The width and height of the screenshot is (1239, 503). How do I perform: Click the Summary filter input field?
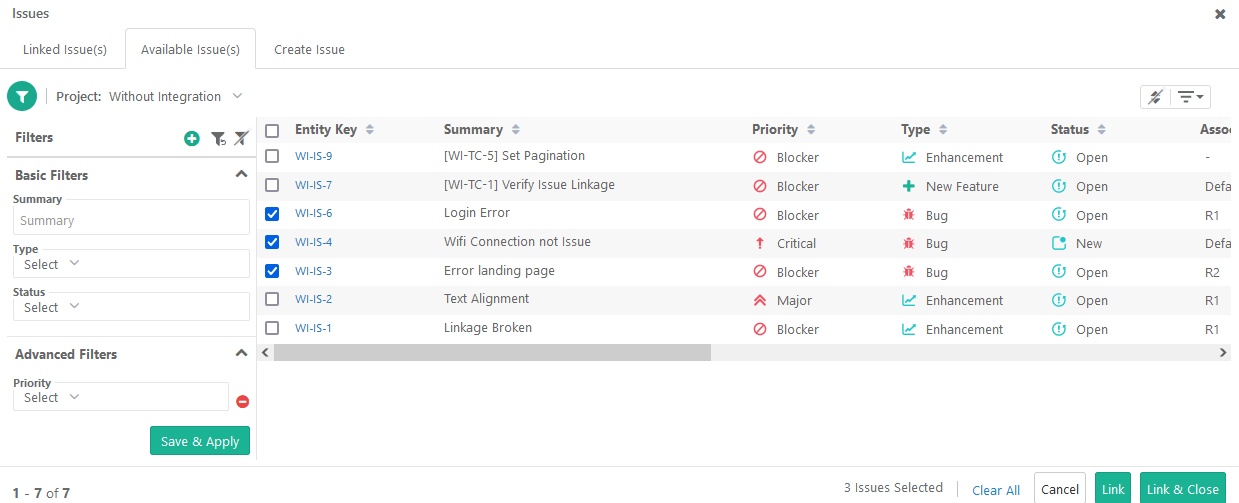pos(131,220)
